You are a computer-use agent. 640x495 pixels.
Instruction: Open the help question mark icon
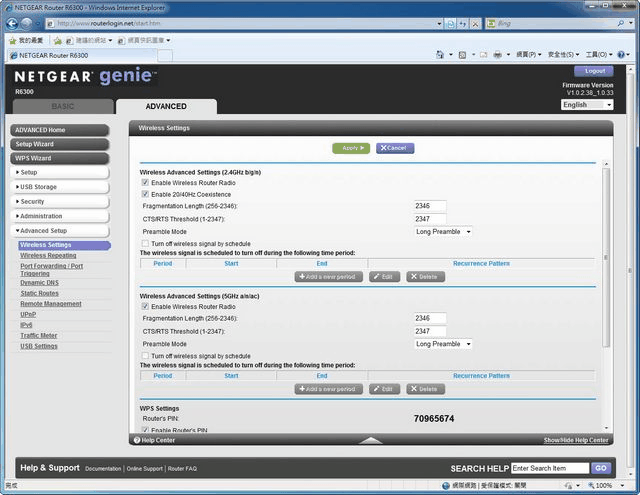click(621, 54)
